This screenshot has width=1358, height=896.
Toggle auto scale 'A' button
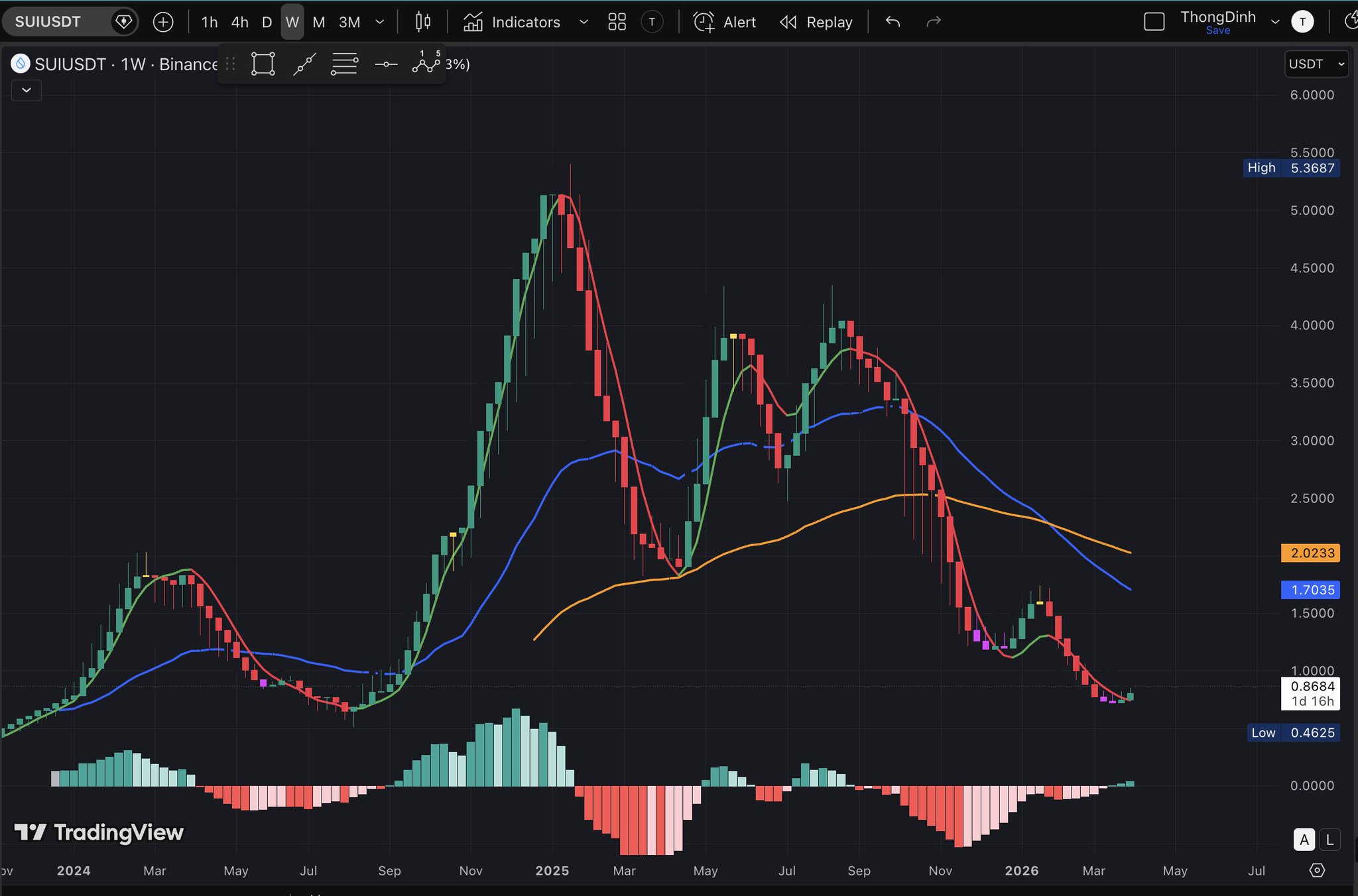1304,840
